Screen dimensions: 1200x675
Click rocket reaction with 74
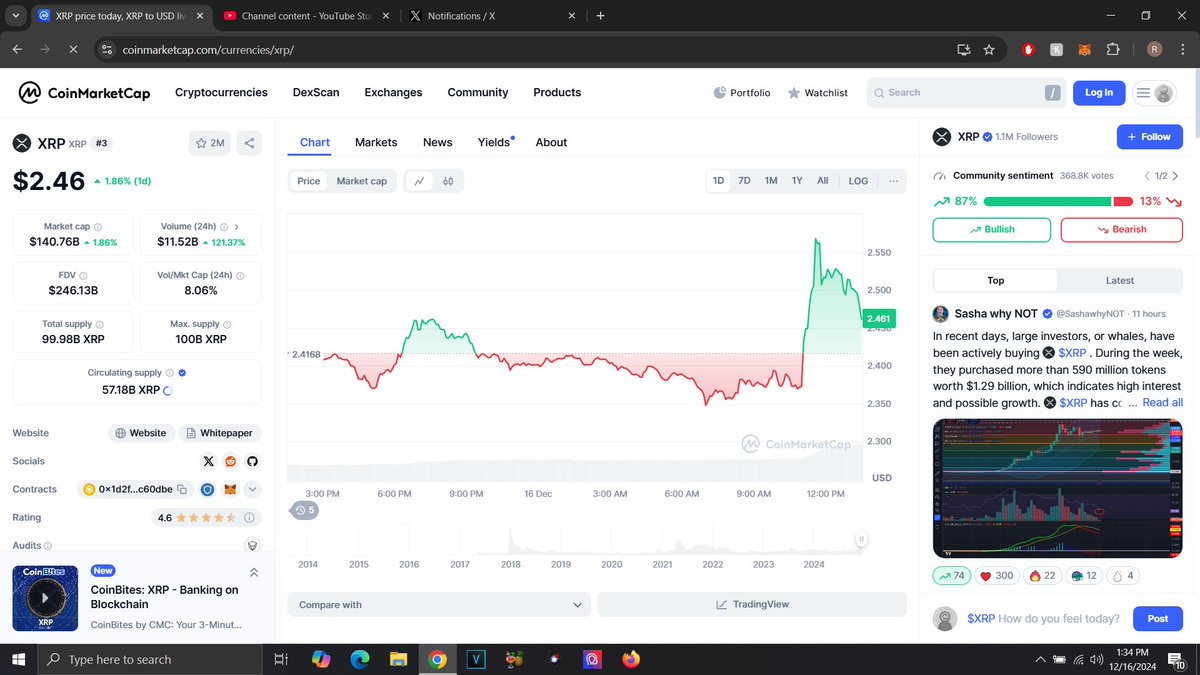pos(954,576)
